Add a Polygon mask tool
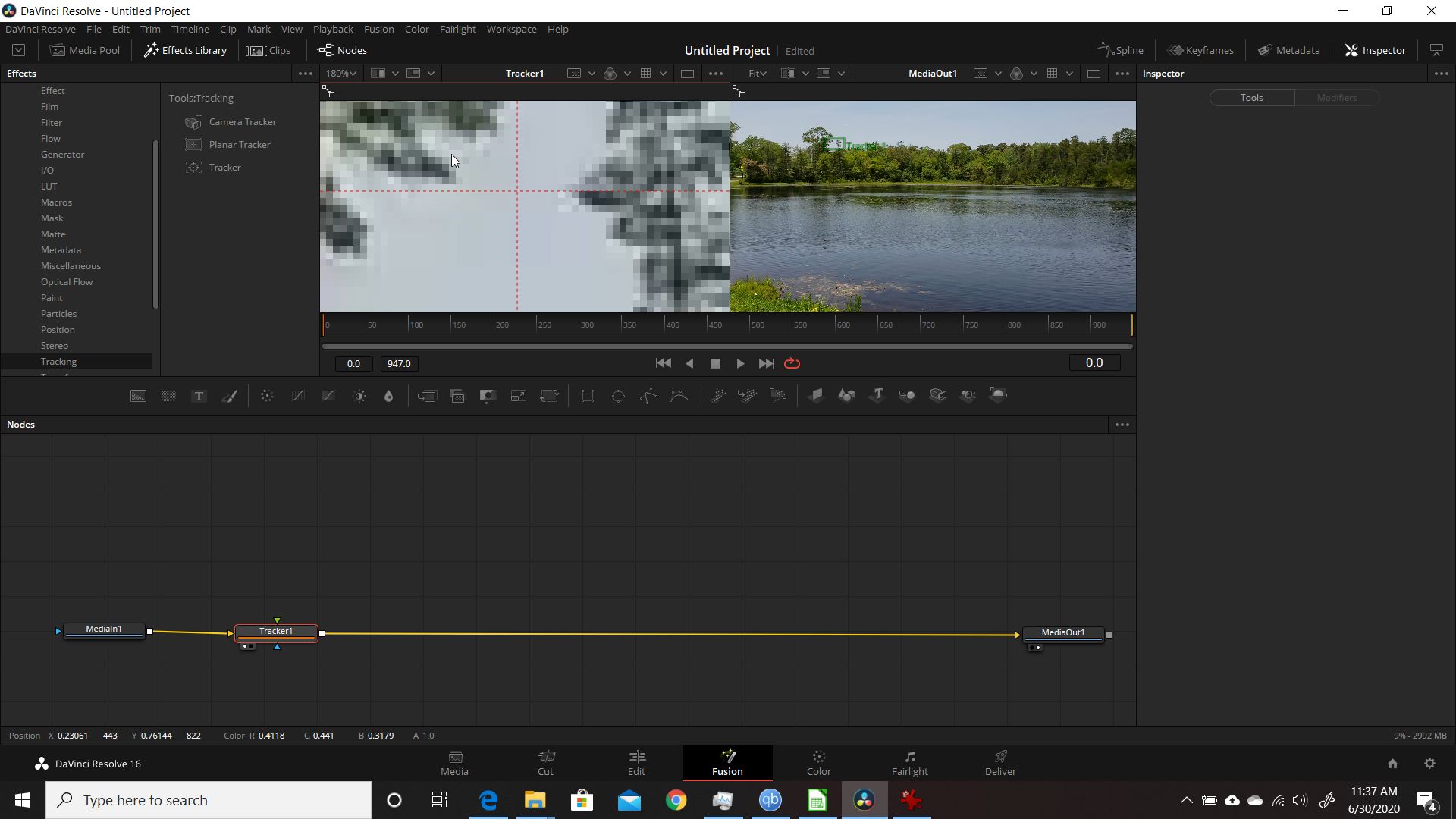 point(649,396)
